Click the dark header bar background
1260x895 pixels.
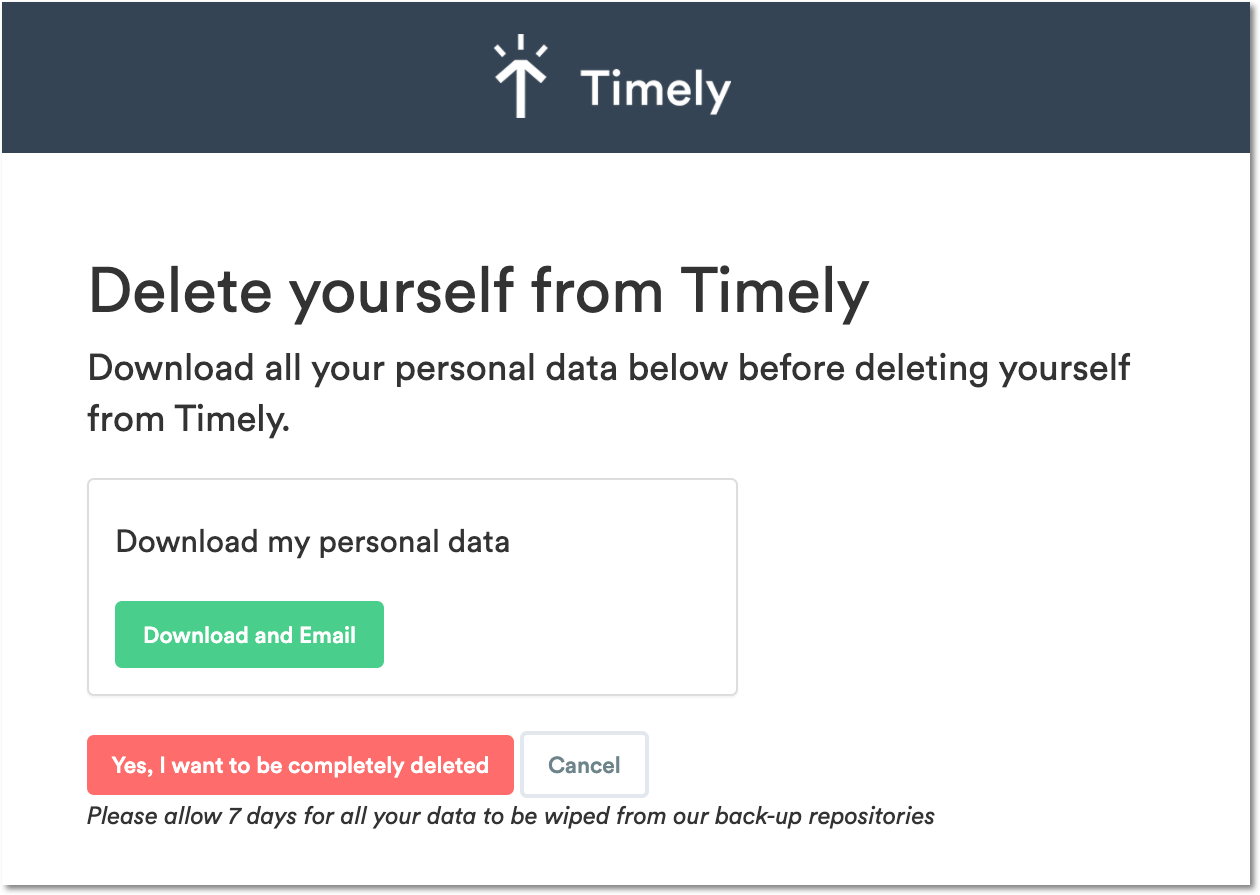[x=200, y=77]
